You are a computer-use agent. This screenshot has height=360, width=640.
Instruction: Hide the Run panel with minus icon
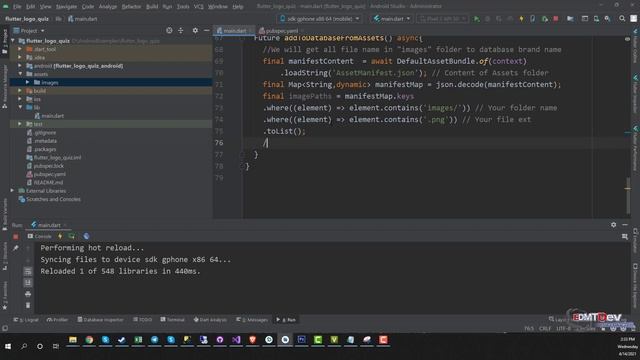coord(625,225)
